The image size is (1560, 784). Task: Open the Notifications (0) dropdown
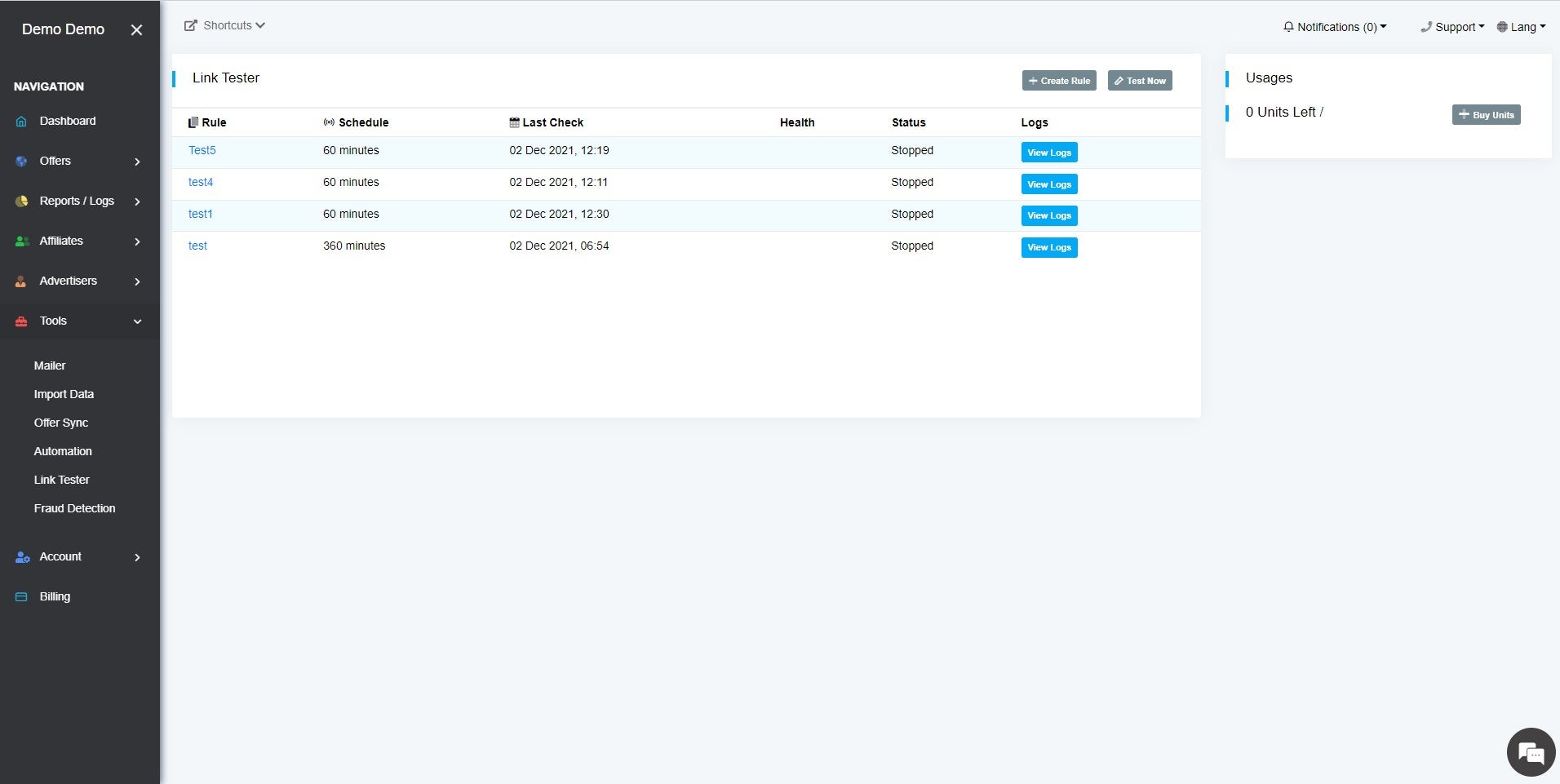tap(1335, 27)
